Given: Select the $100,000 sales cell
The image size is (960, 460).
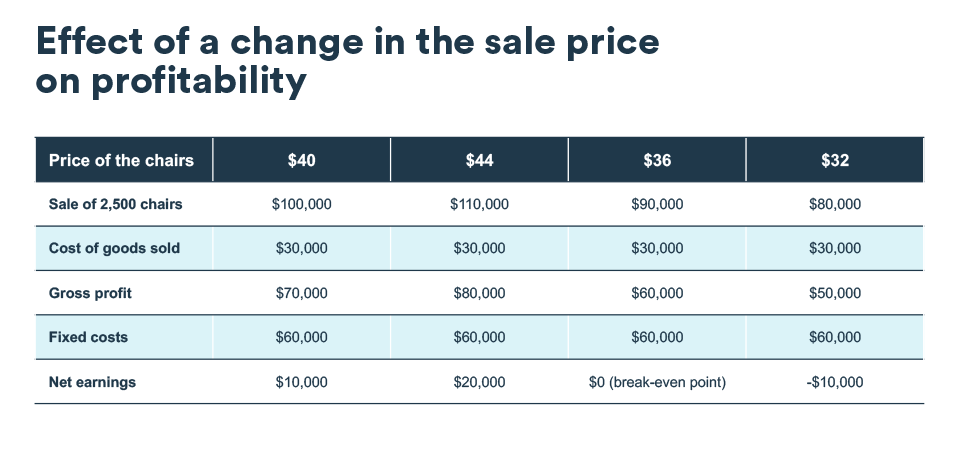Looking at the screenshot, I should tap(301, 205).
